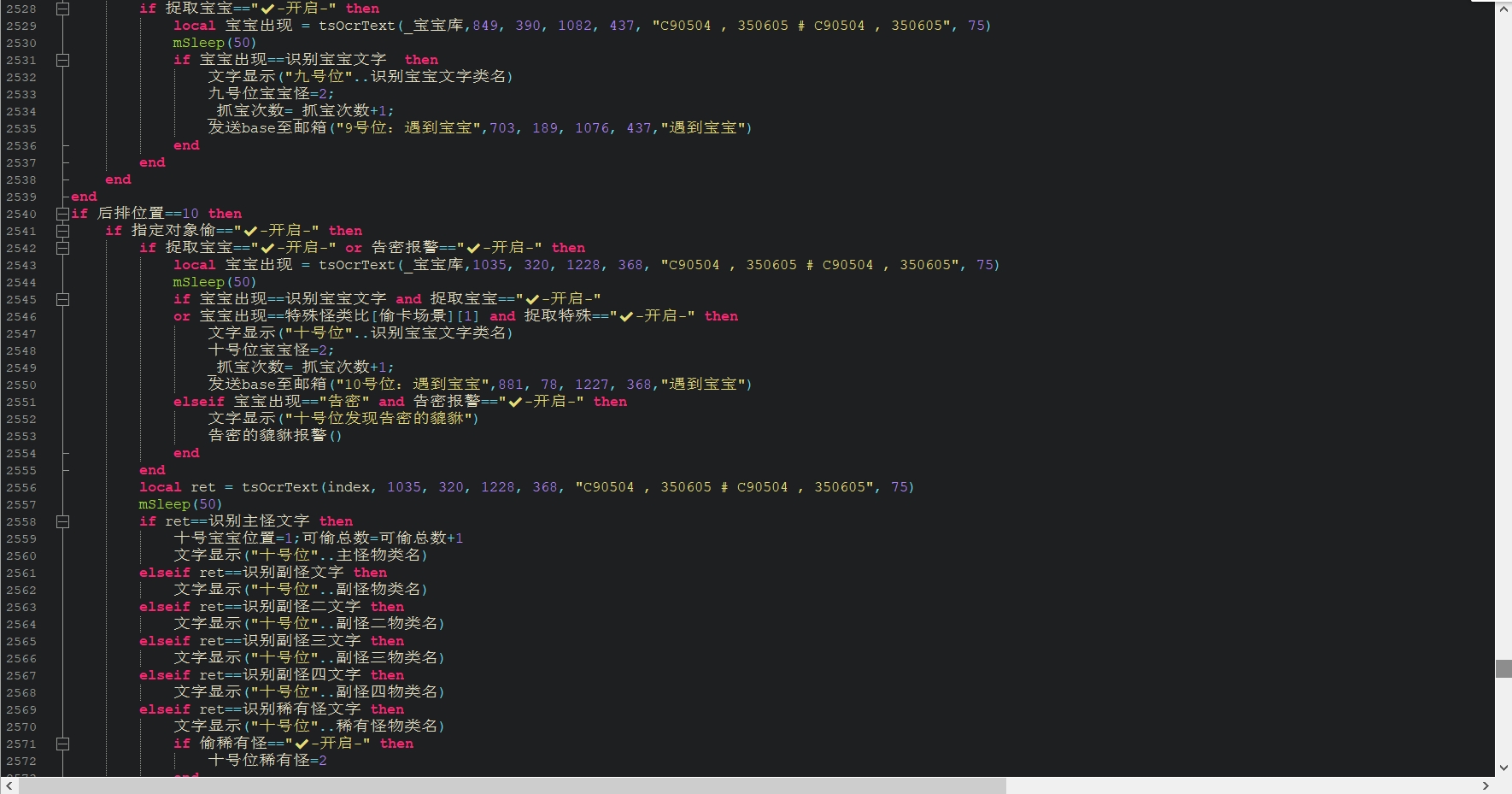The height and width of the screenshot is (794, 1512).
Task: Click 'tsOcrText' on line 2529
Action: 357,26
